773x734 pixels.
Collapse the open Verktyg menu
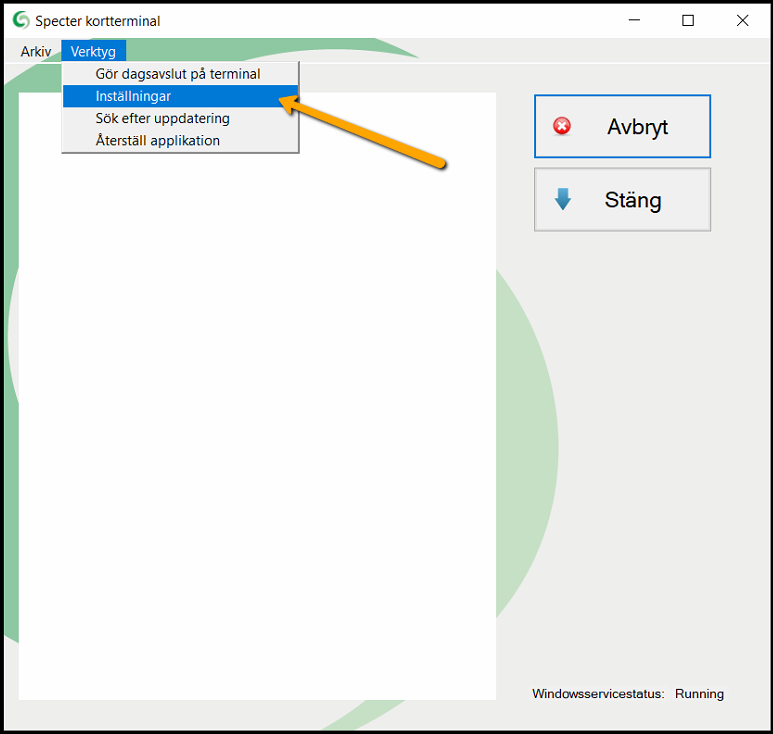(93, 51)
